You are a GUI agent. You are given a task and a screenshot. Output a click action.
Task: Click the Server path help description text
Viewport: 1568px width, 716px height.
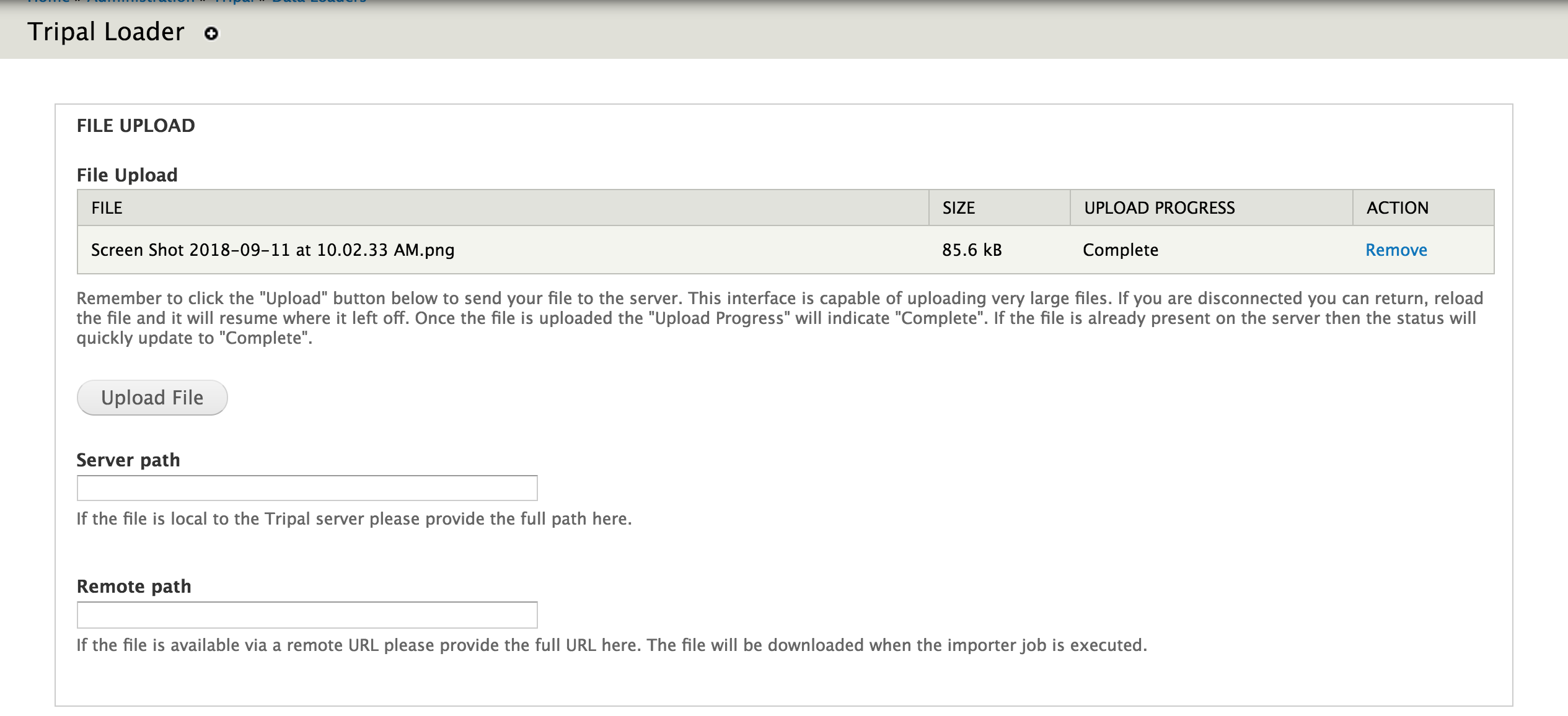(x=354, y=519)
